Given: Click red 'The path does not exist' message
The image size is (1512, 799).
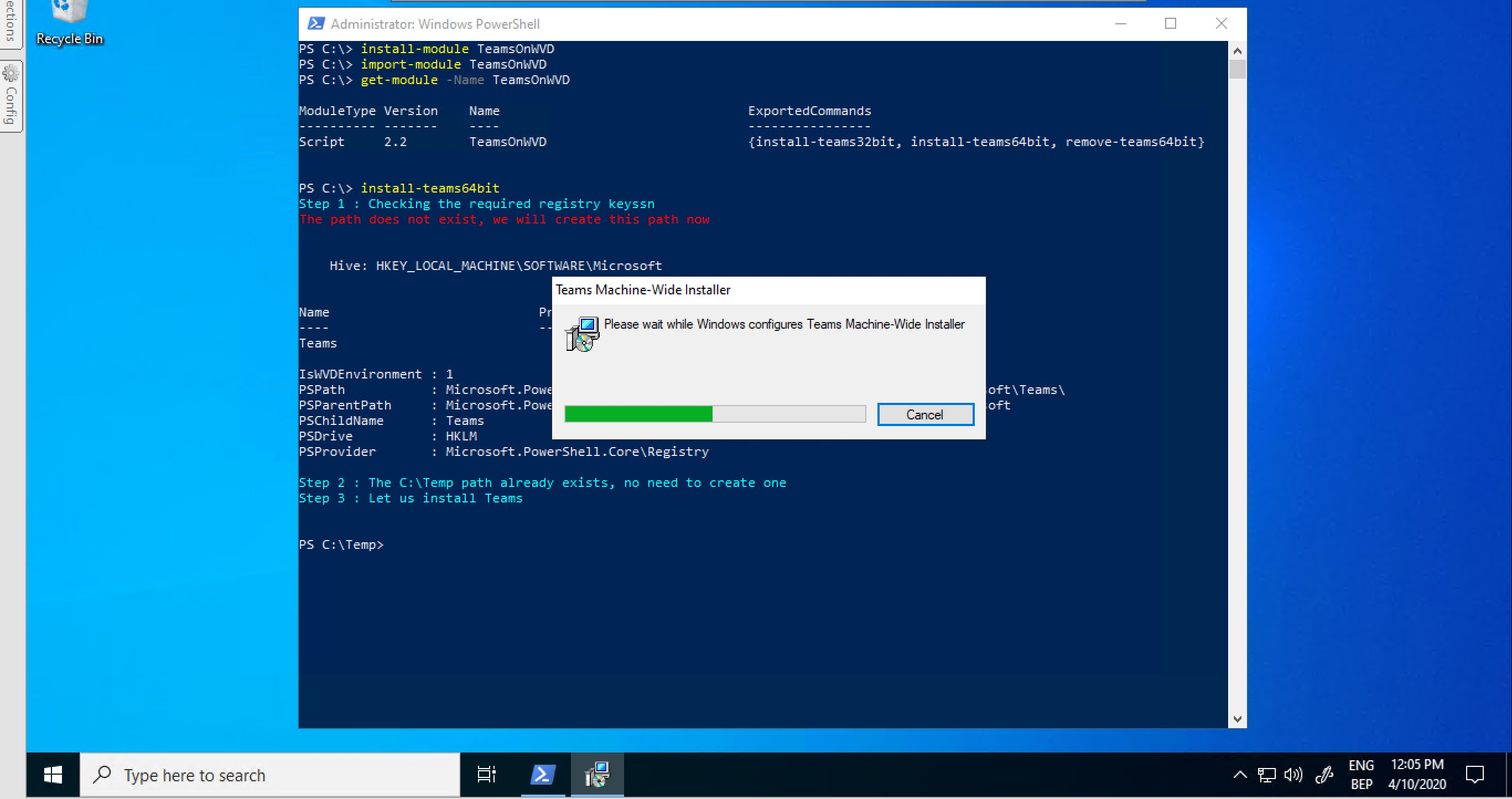Looking at the screenshot, I should [504, 220].
